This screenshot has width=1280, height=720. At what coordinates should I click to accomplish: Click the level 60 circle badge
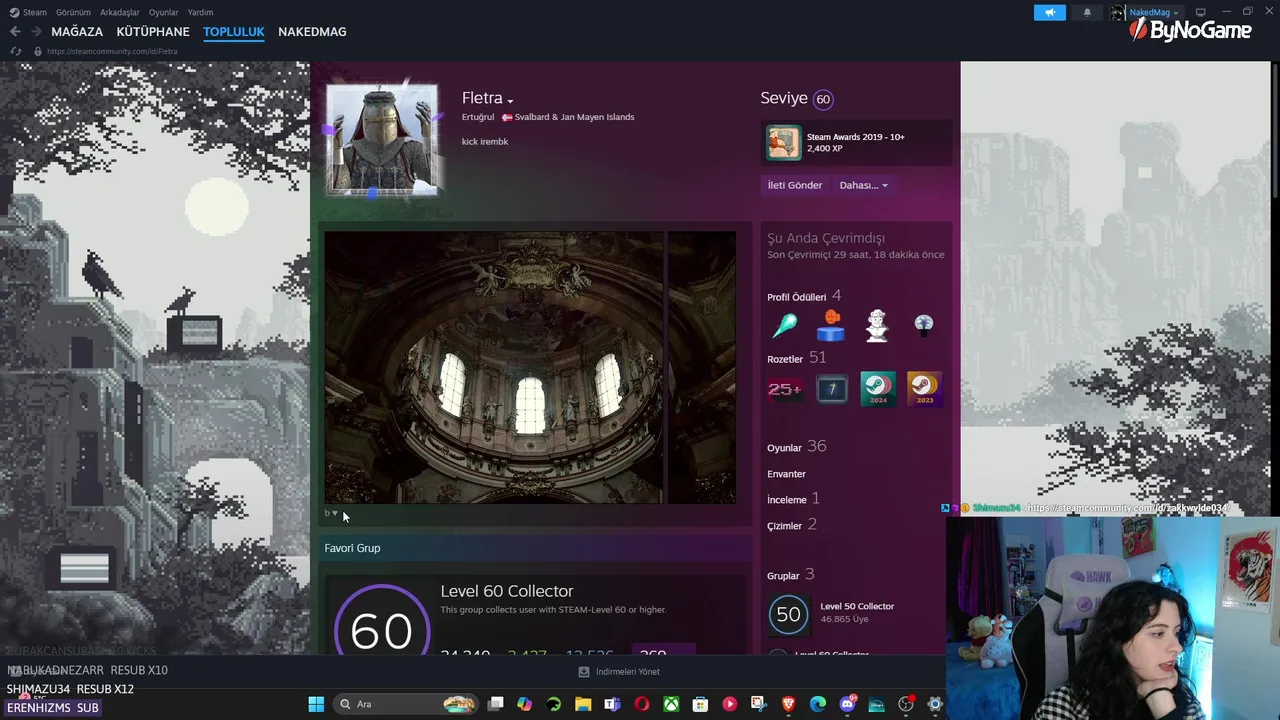click(823, 99)
